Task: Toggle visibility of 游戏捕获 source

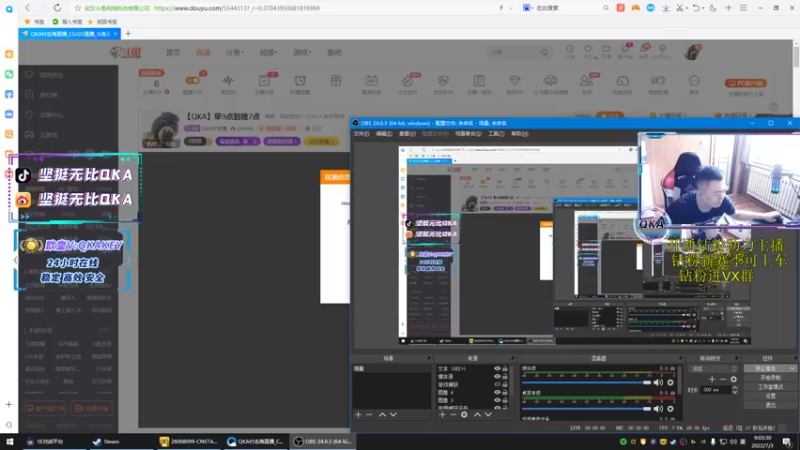Action: click(x=497, y=384)
